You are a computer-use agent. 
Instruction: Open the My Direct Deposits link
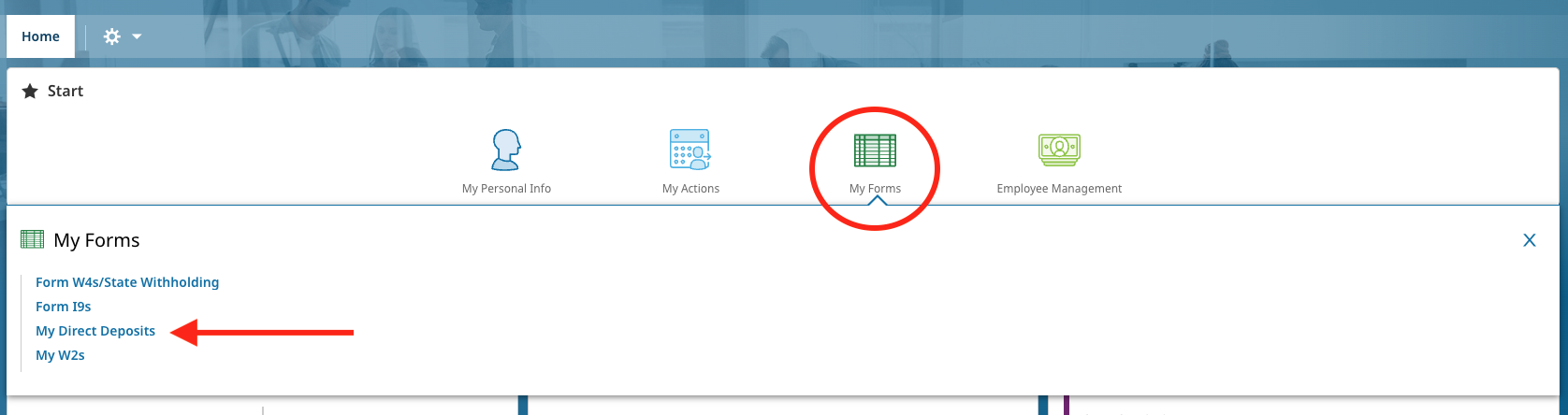tap(95, 331)
